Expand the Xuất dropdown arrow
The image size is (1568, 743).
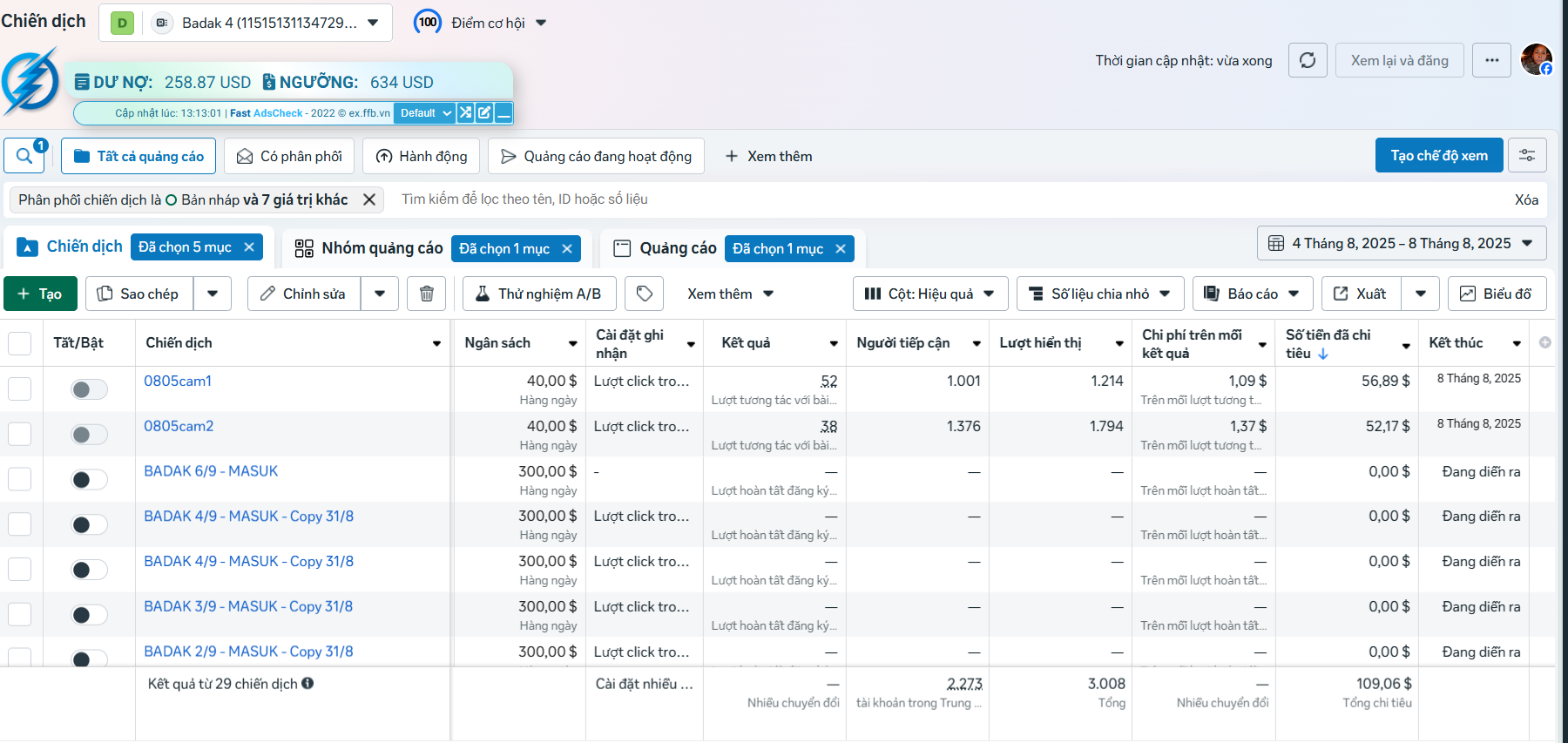click(x=1421, y=294)
